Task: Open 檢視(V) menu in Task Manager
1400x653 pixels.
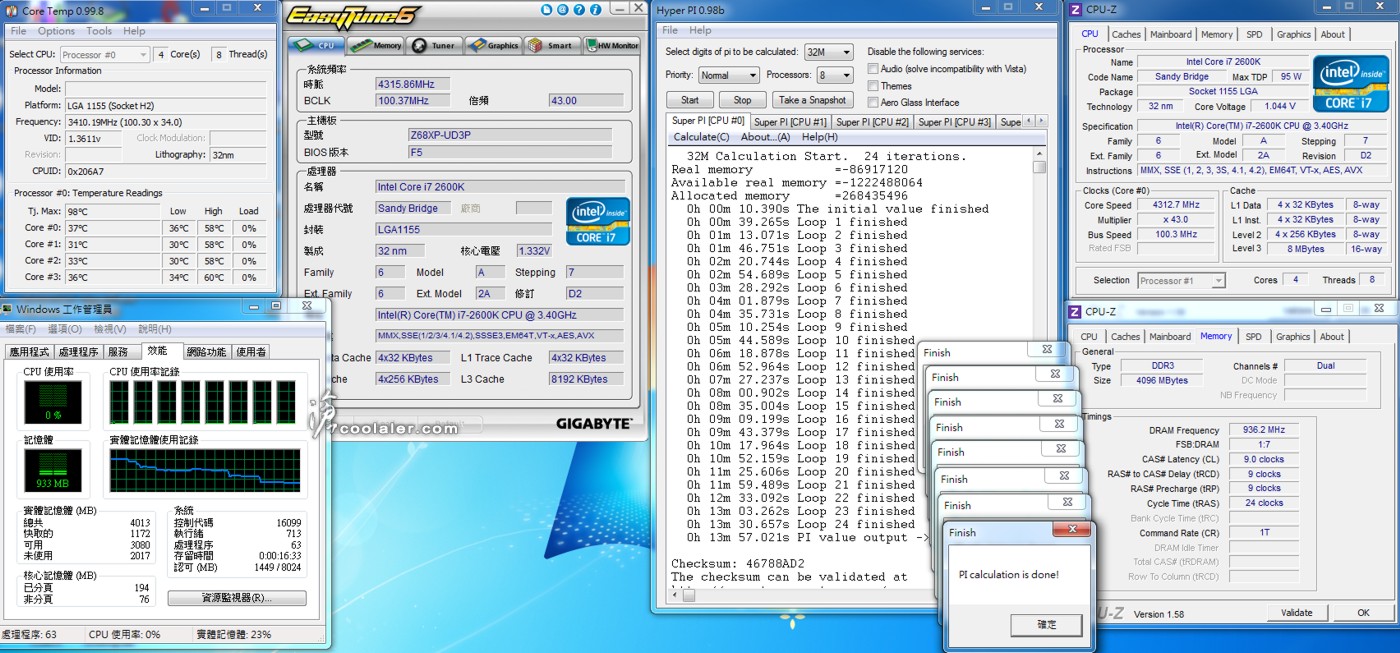Action: point(110,329)
